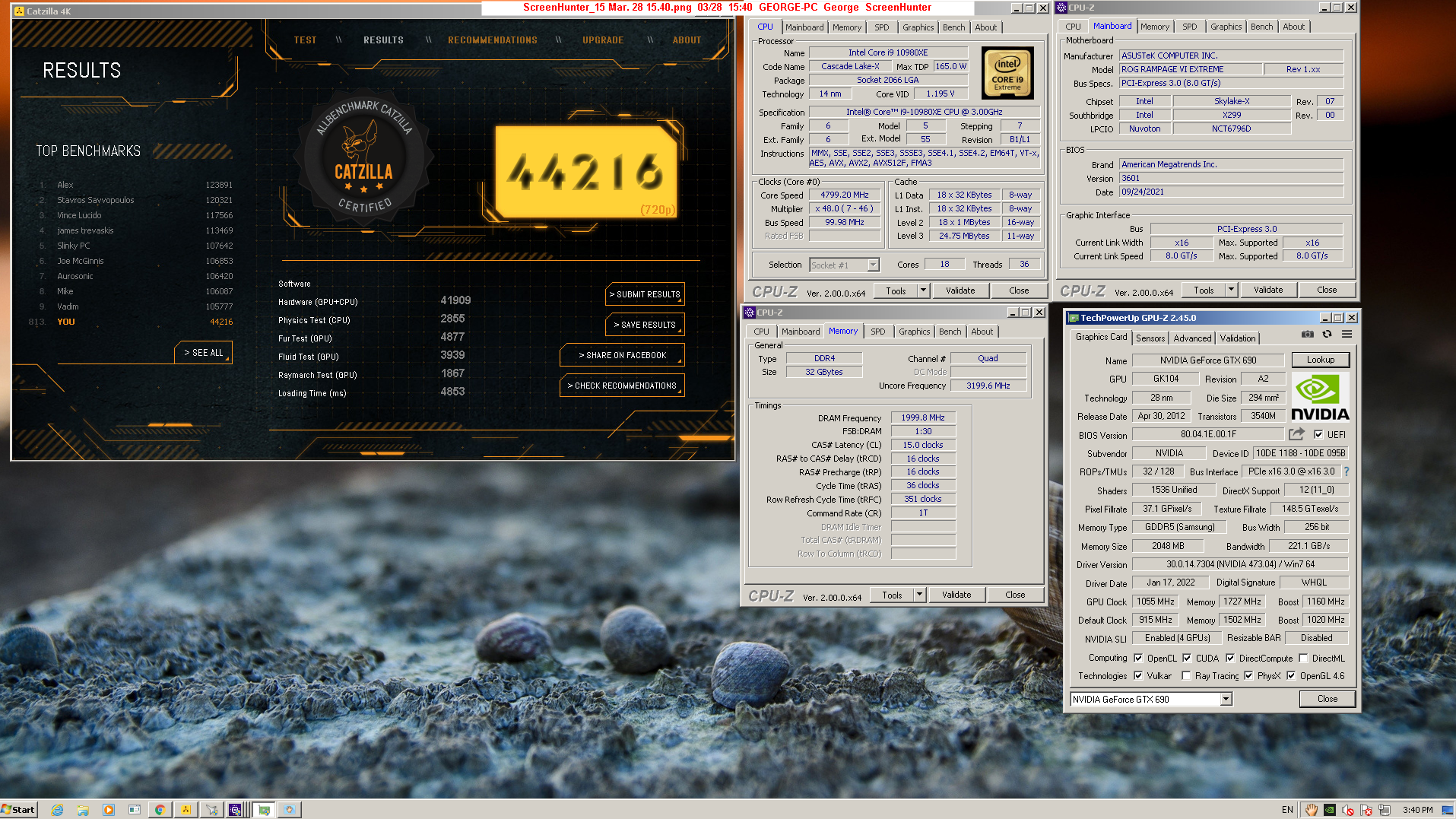This screenshot has width=1456, height=819.
Task: Open Bench tab in CPU-Z CPU window
Action: click(x=953, y=27)
